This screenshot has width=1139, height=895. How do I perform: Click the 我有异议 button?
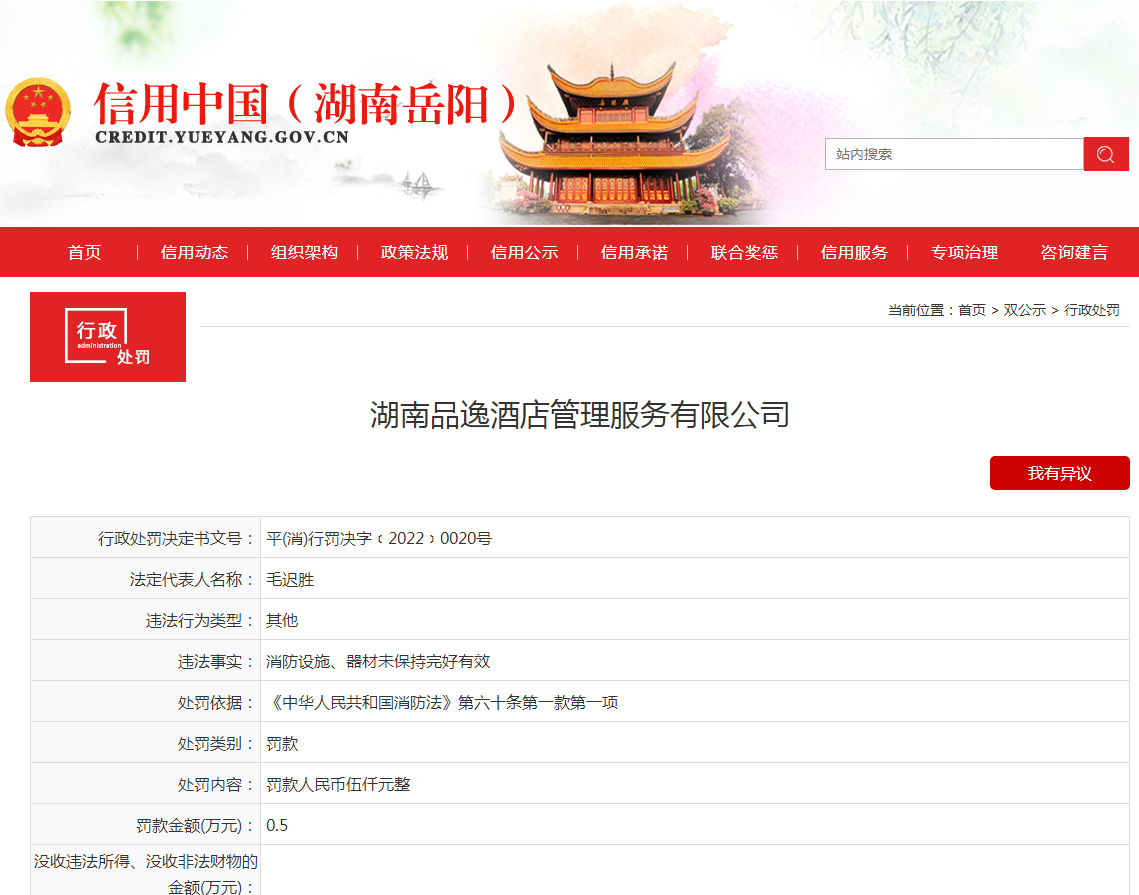point(1059,473)
